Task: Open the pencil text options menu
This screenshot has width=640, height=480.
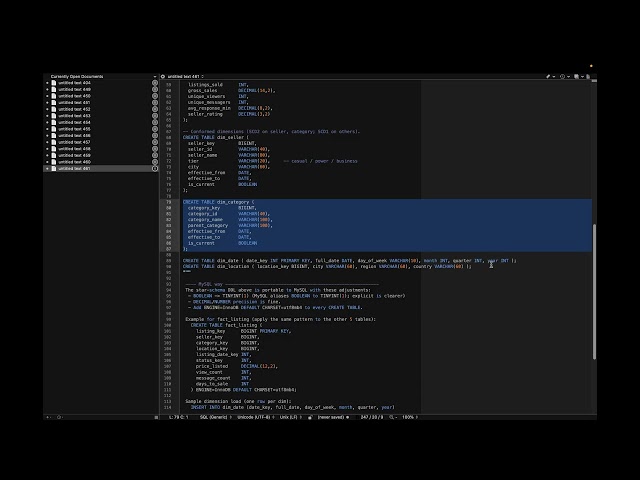Action: [550, 76]
